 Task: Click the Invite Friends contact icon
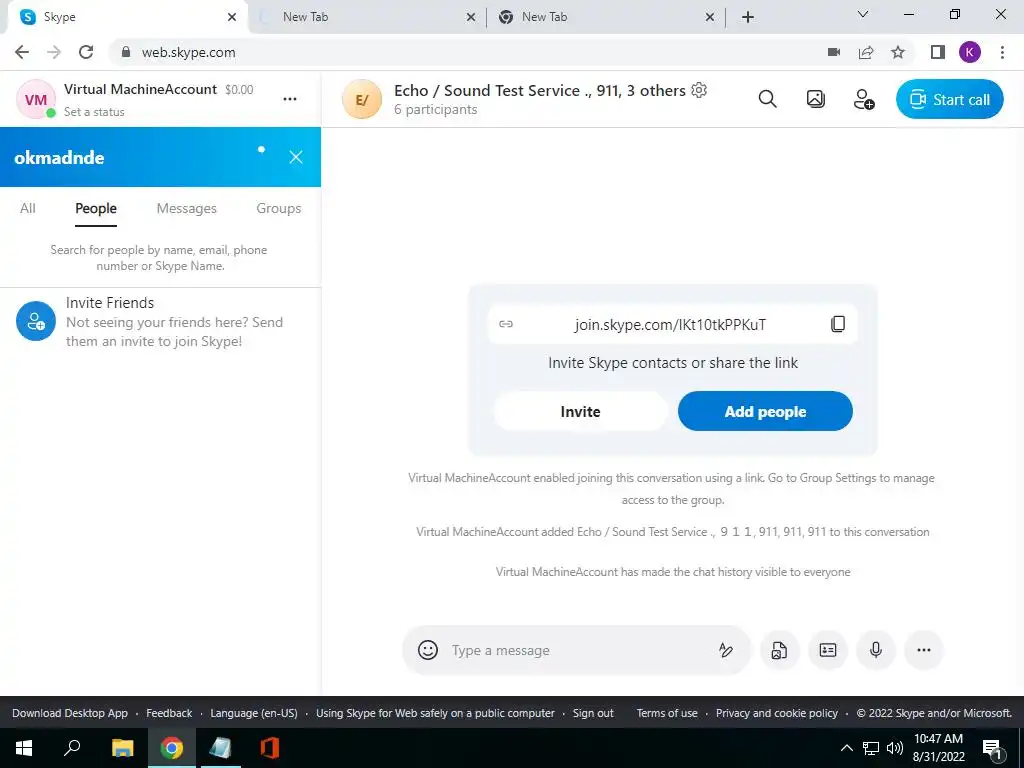[x=36, y=321]
